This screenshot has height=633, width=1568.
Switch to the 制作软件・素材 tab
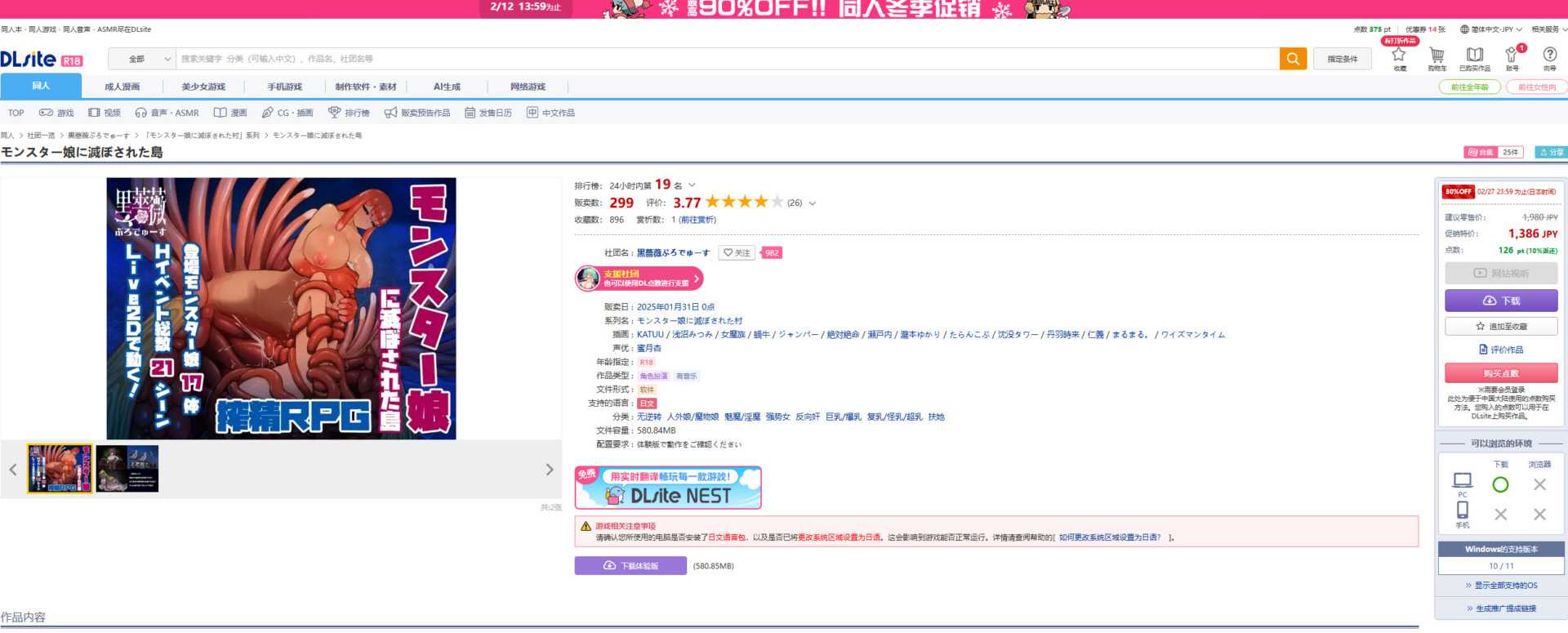coord(366,87)
